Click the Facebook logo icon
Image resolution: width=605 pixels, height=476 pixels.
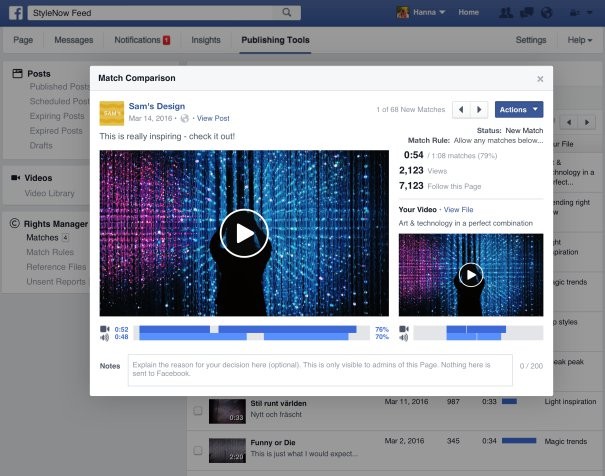click(x=16, y=13)
